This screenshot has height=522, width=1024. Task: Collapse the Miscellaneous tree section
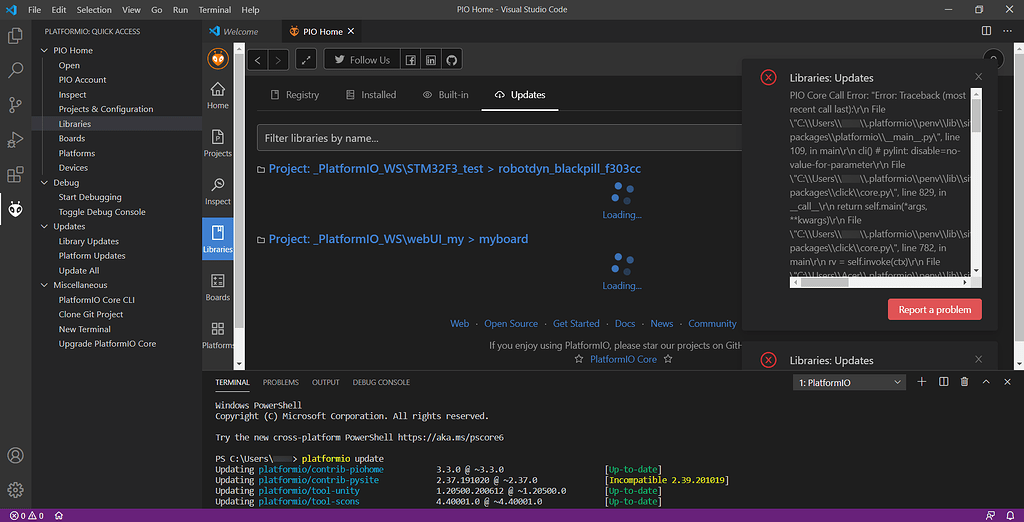[x=45, y=285]
